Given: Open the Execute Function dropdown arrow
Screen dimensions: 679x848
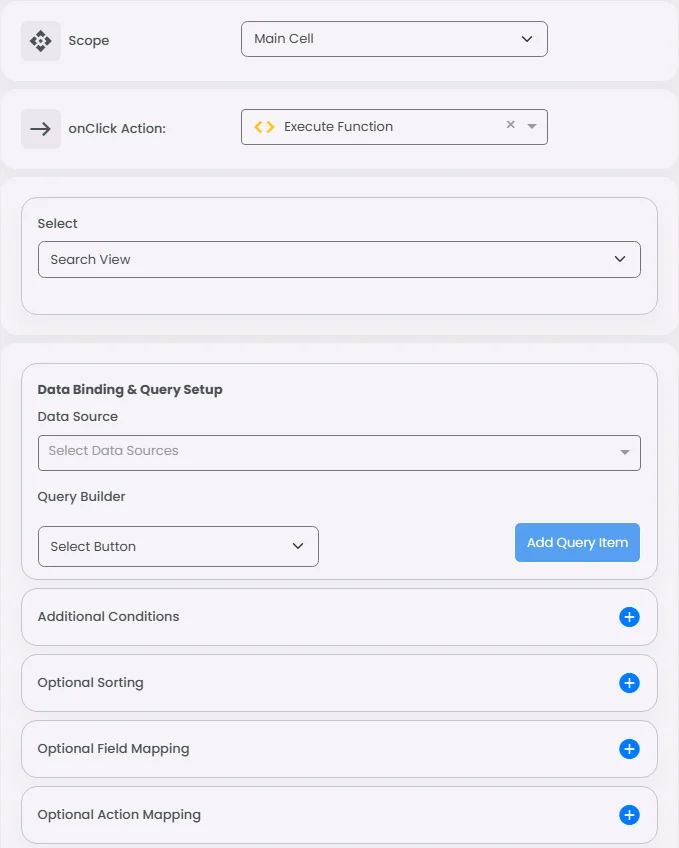Looking at the screenshot, I should click(532, 126).
